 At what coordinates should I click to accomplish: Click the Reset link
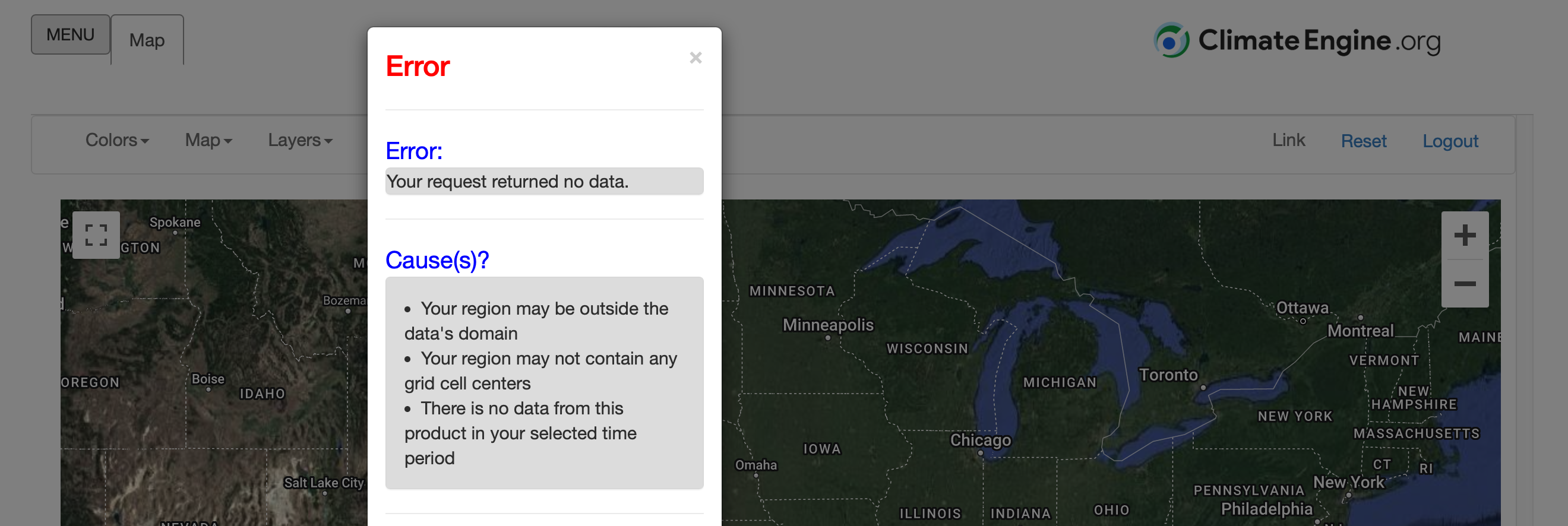[x=1364, y=141]
